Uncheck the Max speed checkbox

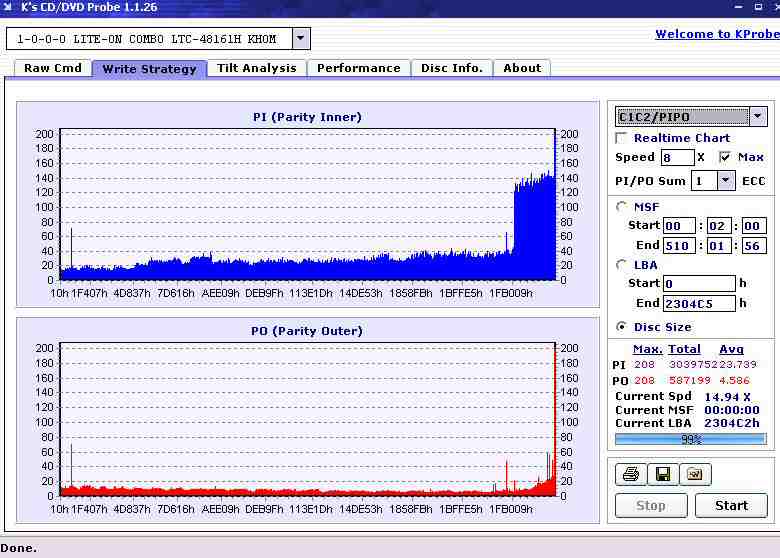[x=725, y=157]
